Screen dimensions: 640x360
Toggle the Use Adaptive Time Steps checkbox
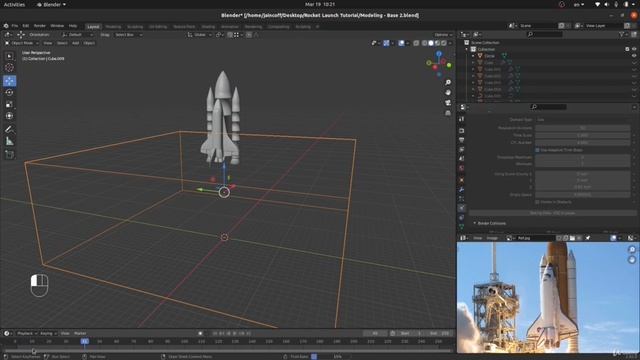click(537, 150)
